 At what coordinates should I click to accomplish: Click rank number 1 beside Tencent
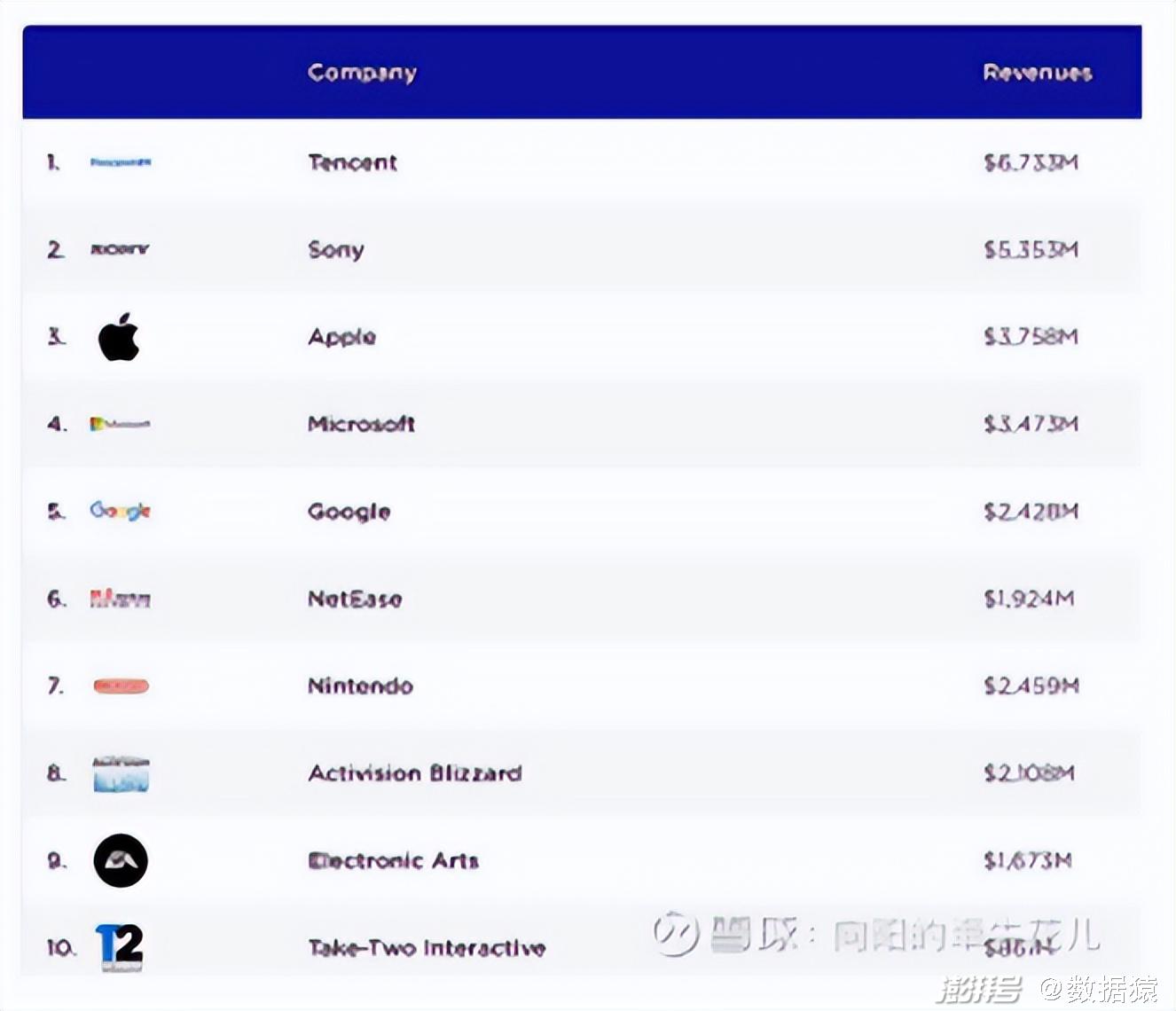(53, 162)
